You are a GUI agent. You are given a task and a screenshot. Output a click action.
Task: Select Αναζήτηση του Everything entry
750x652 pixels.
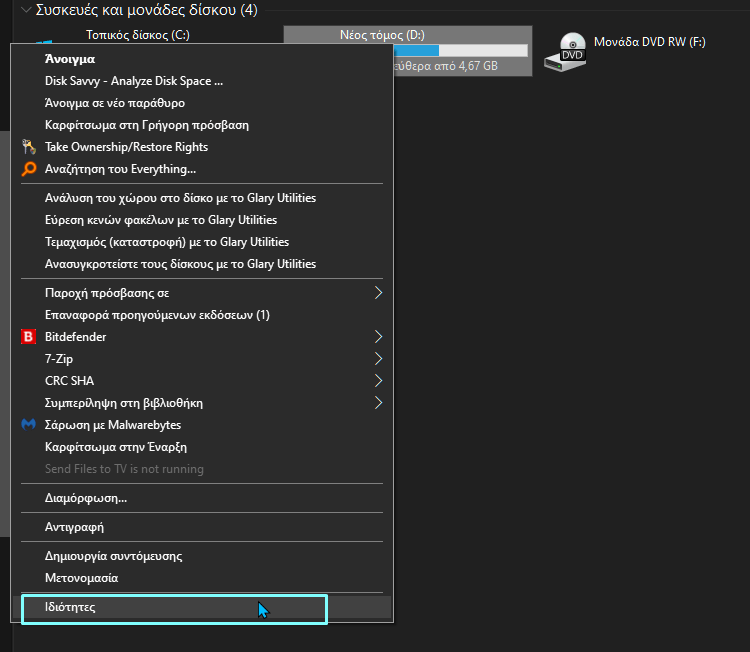202,169
